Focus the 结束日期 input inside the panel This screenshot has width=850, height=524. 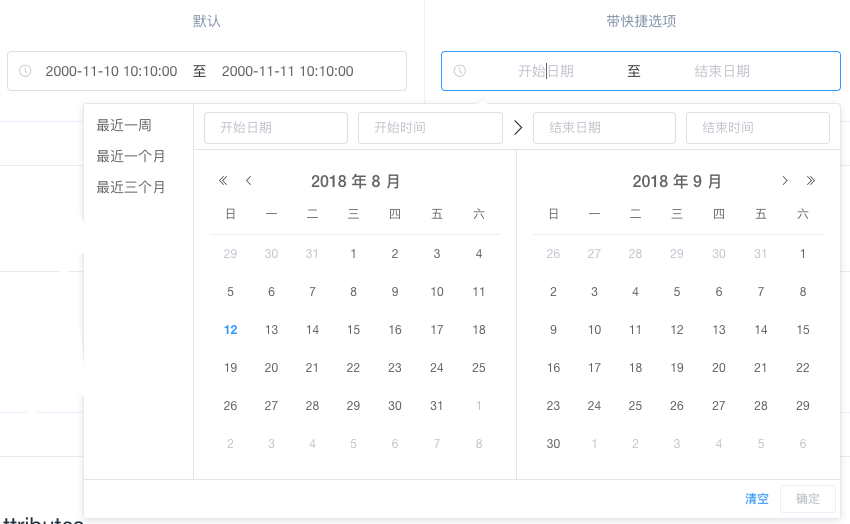point(604,128)
